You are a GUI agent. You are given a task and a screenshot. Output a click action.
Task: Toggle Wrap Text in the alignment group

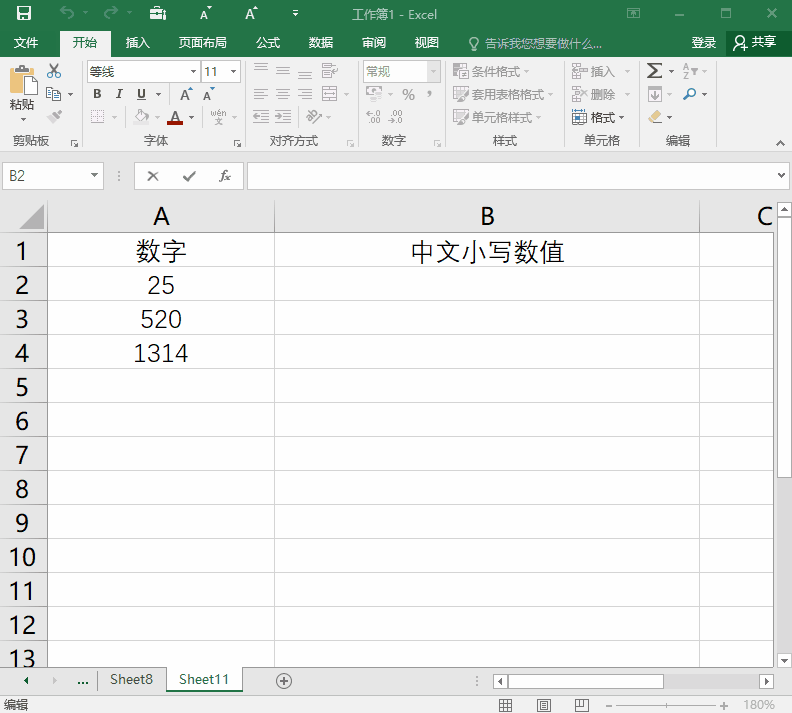(x=329, y=71)
